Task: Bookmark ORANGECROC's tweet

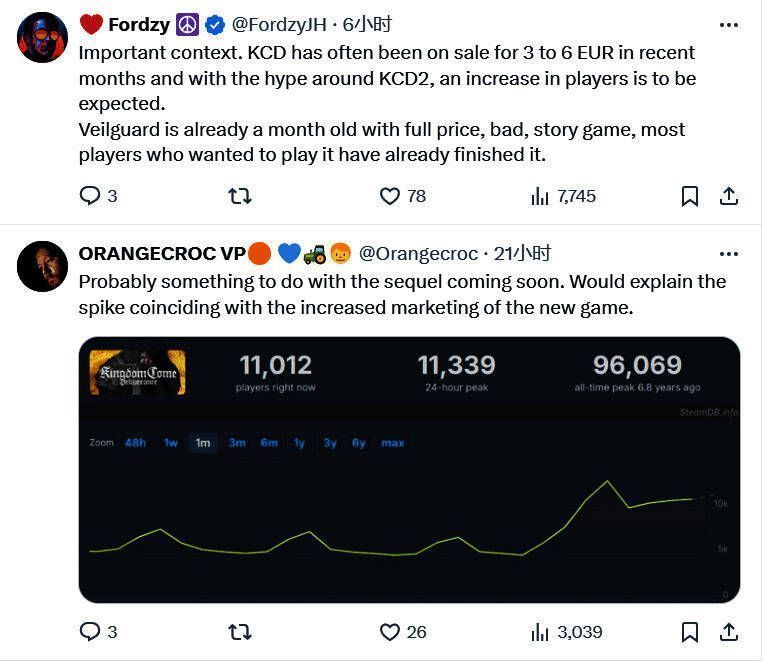Action: tap(690, 631)
